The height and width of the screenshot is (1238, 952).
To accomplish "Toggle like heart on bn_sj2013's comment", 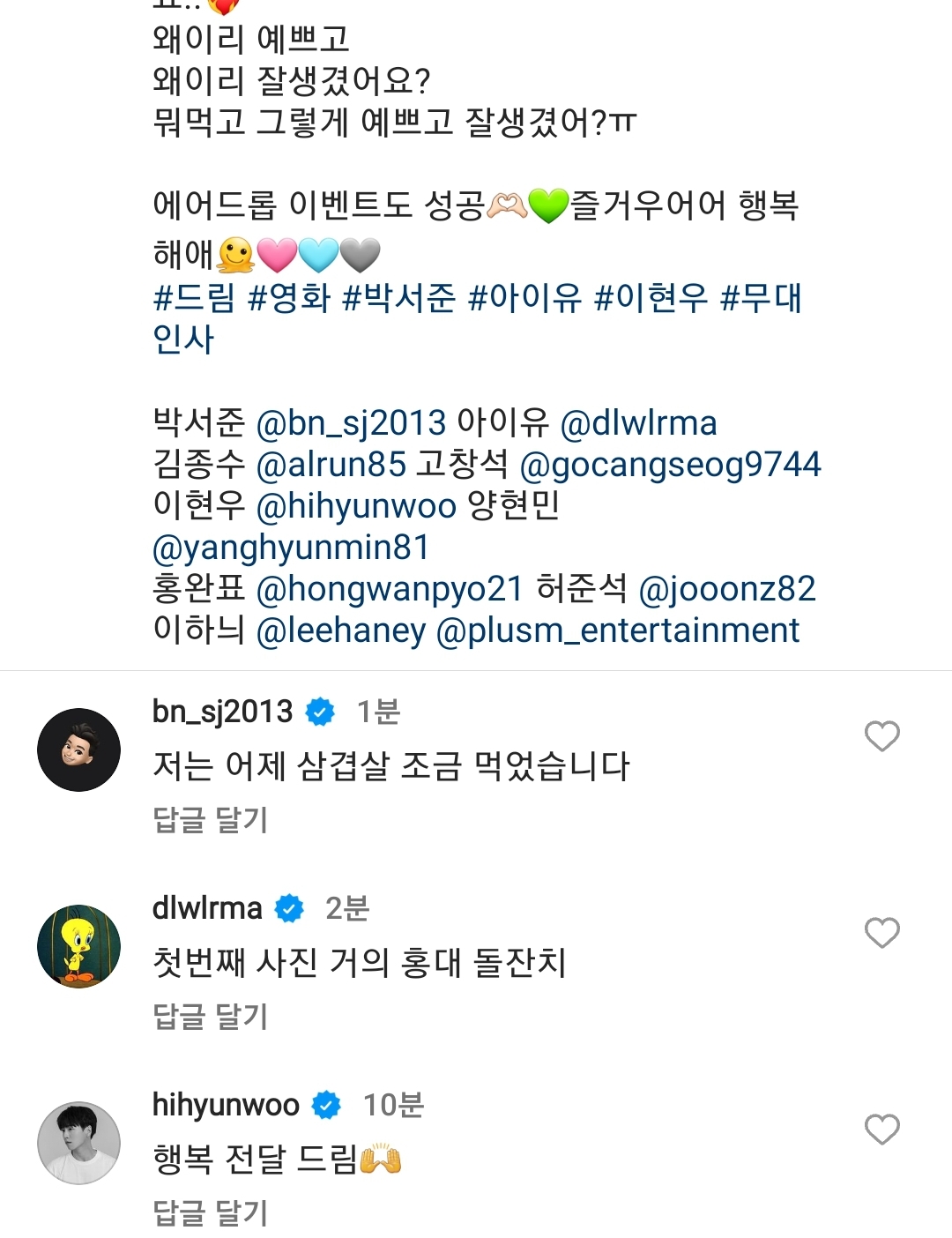I will 881,737.
